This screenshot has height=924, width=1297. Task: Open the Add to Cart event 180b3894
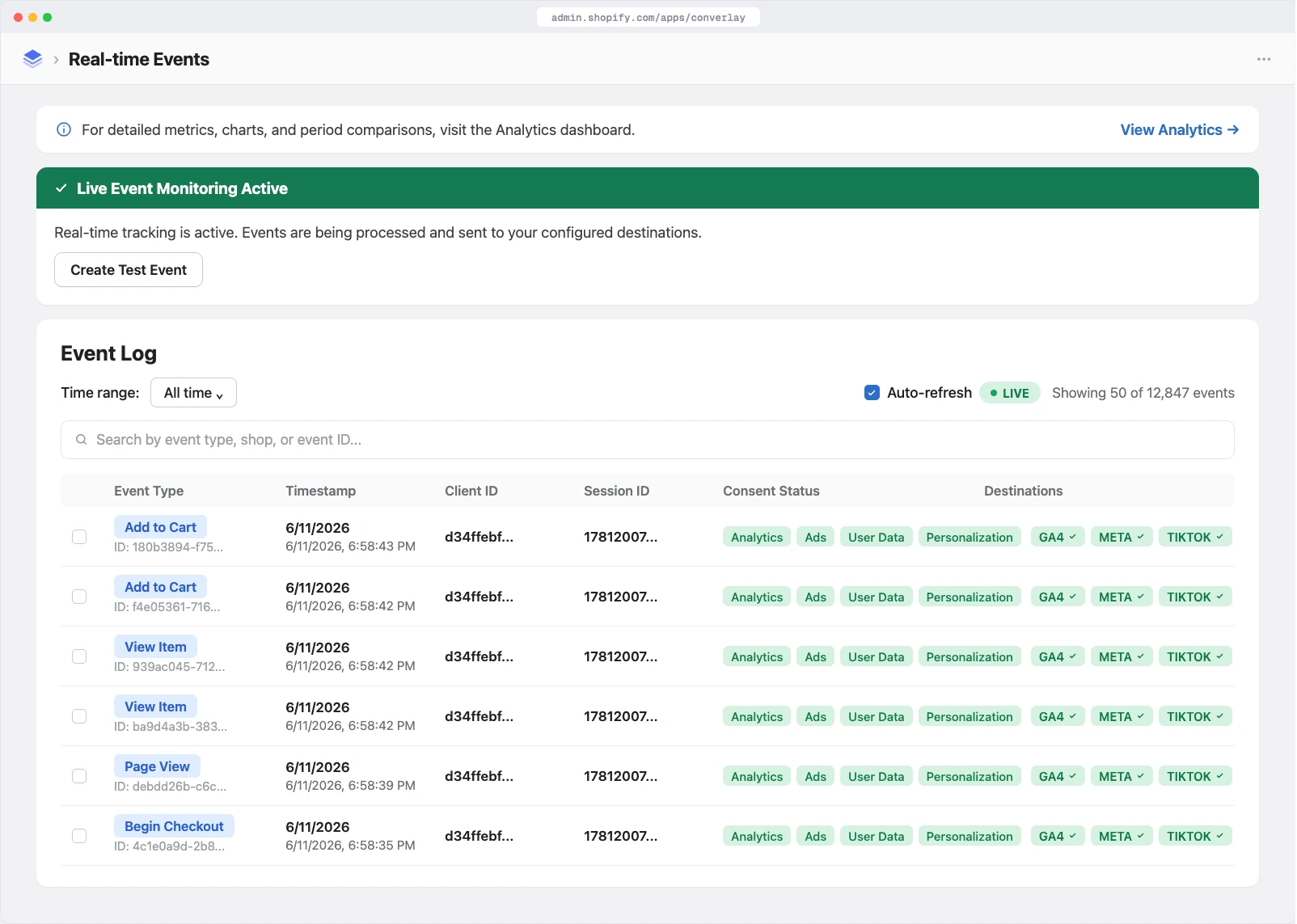tap(160, 527)
